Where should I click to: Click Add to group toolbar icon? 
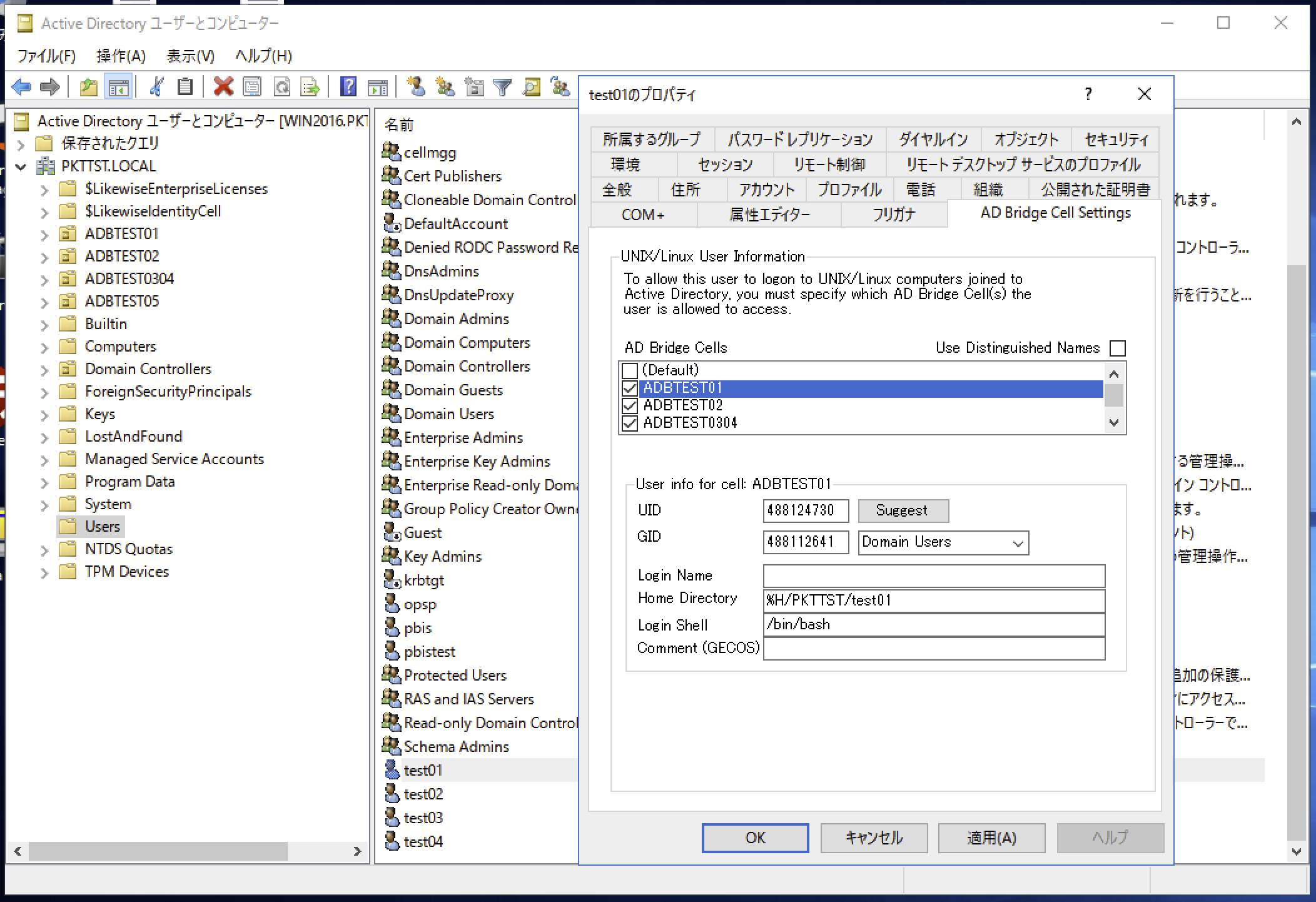click(560, 86)
